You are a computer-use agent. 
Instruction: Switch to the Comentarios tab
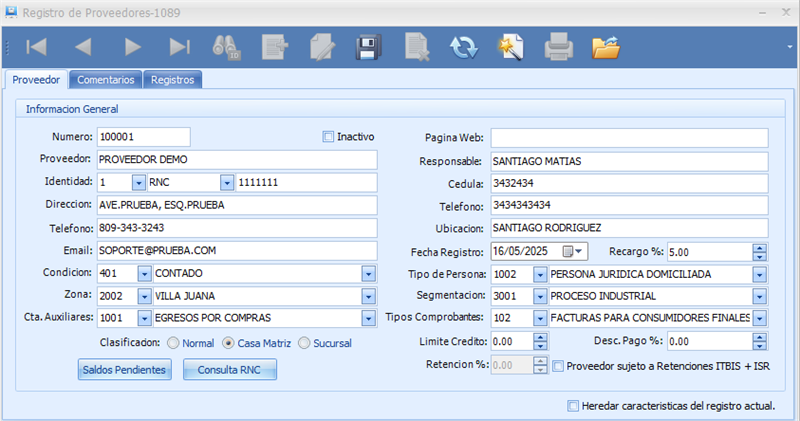coord(106,79)
